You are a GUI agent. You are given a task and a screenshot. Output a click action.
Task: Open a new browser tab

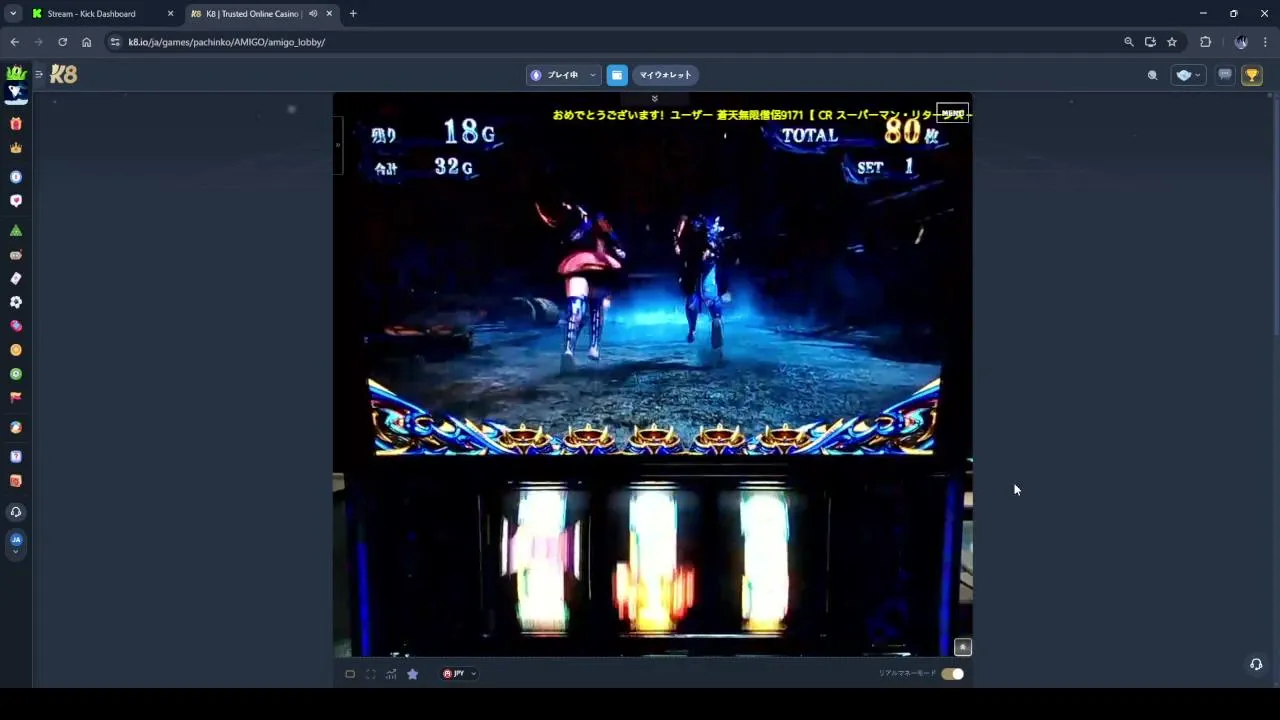click(353, 14)
